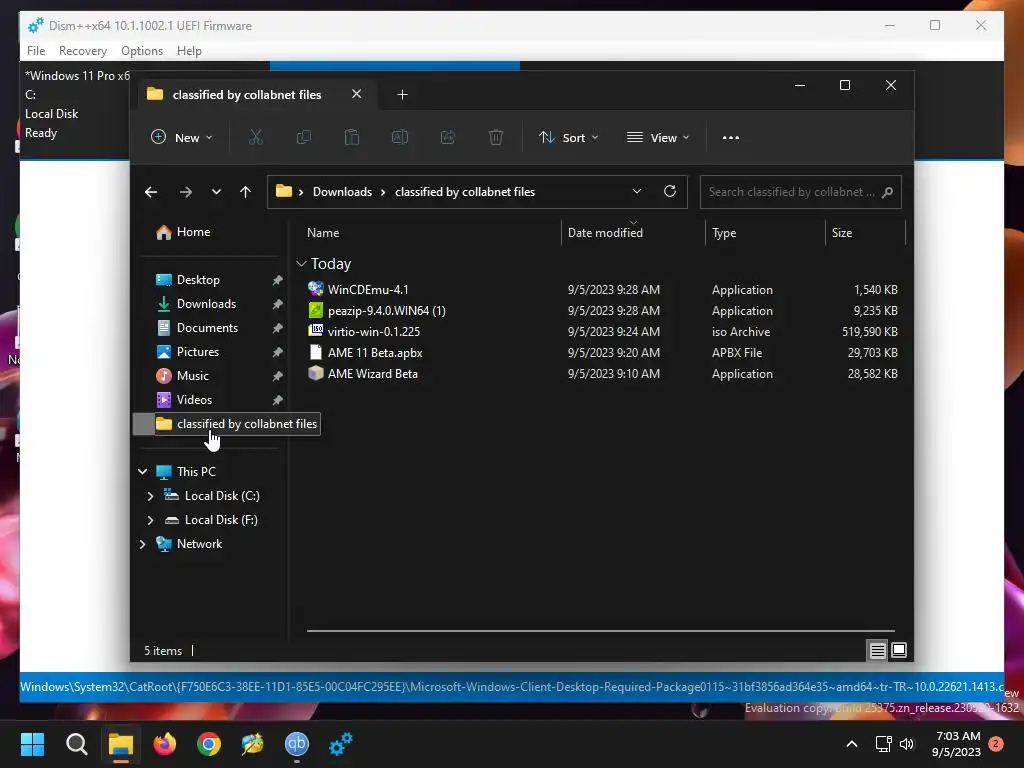Image resolution: width=1024 pixels, height=768 pixels.
Task: Click the search magnifier in Explorer
Action: [887, 192]
